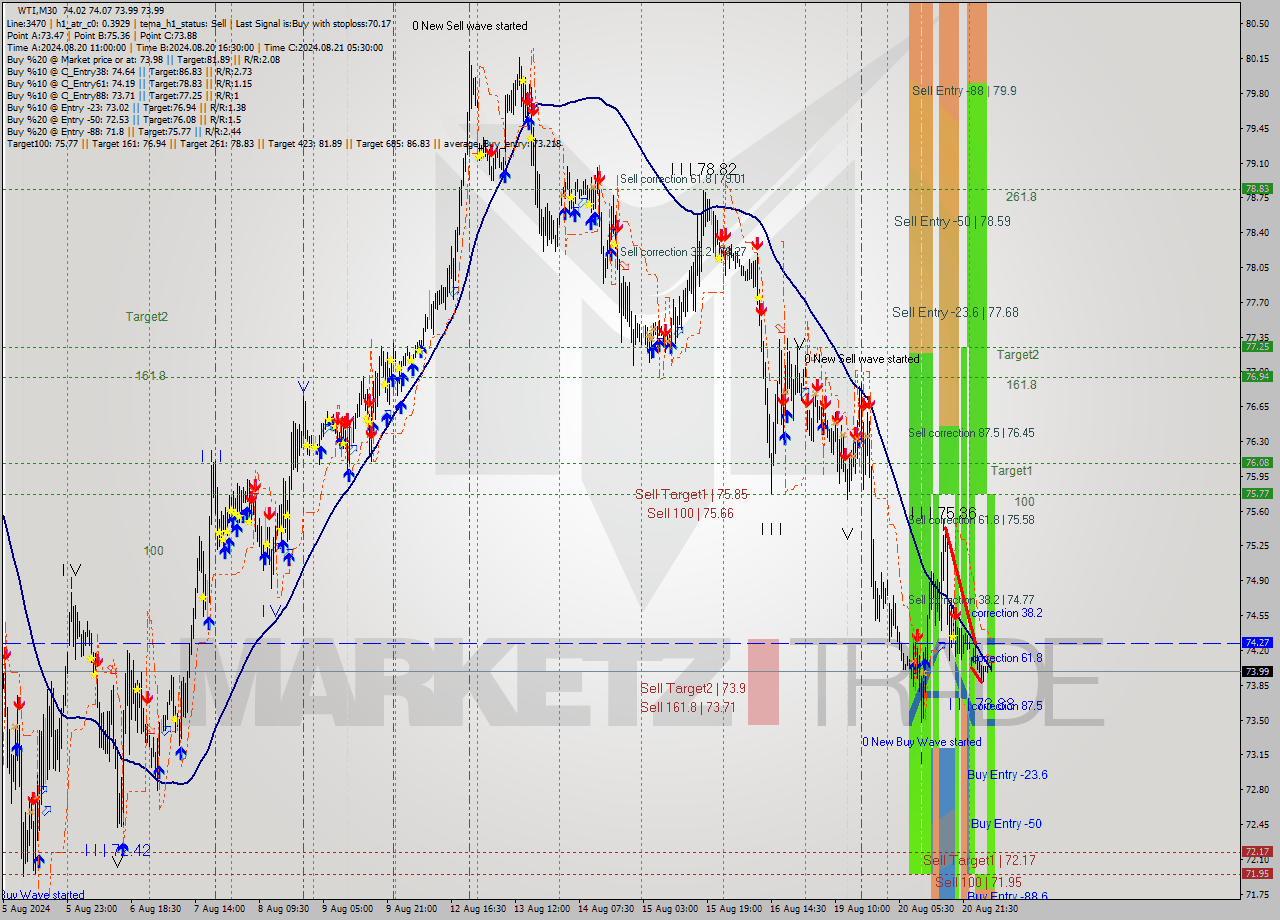Click the green 78.83 price tag
Viewport: 1280px width, 920px height.
point(1257,188)
